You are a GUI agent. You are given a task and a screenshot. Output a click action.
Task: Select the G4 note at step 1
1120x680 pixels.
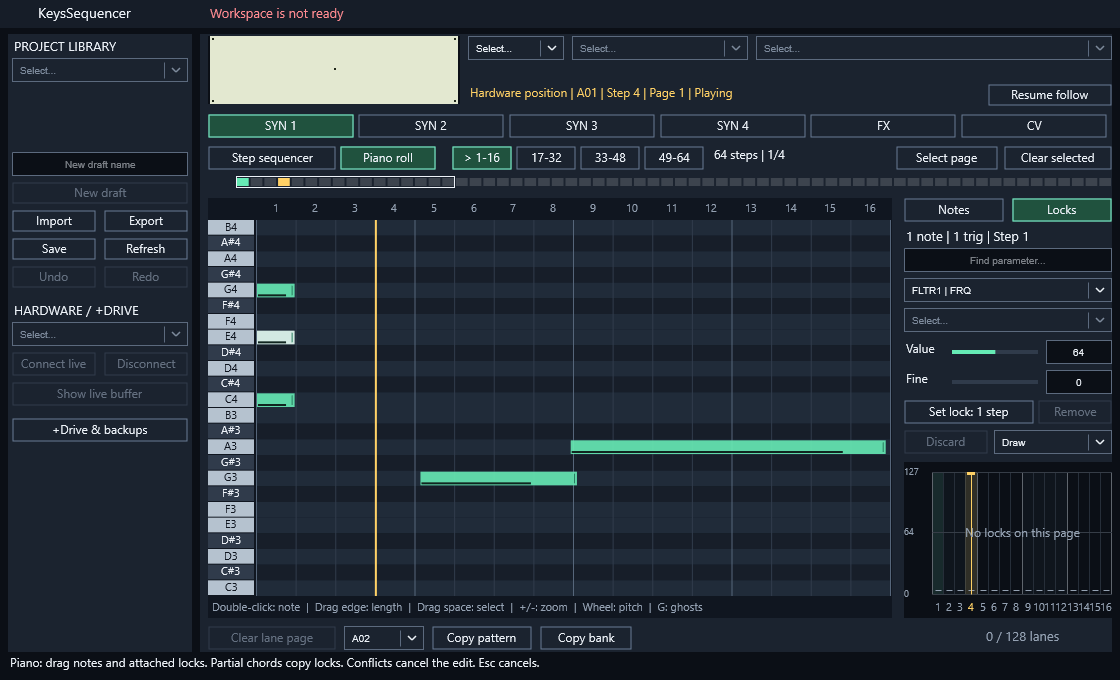276,290
